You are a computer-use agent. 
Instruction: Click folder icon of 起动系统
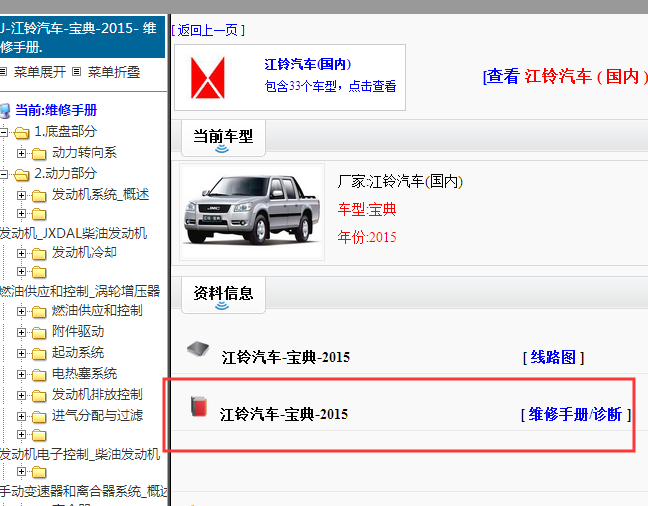coord(39,353)
